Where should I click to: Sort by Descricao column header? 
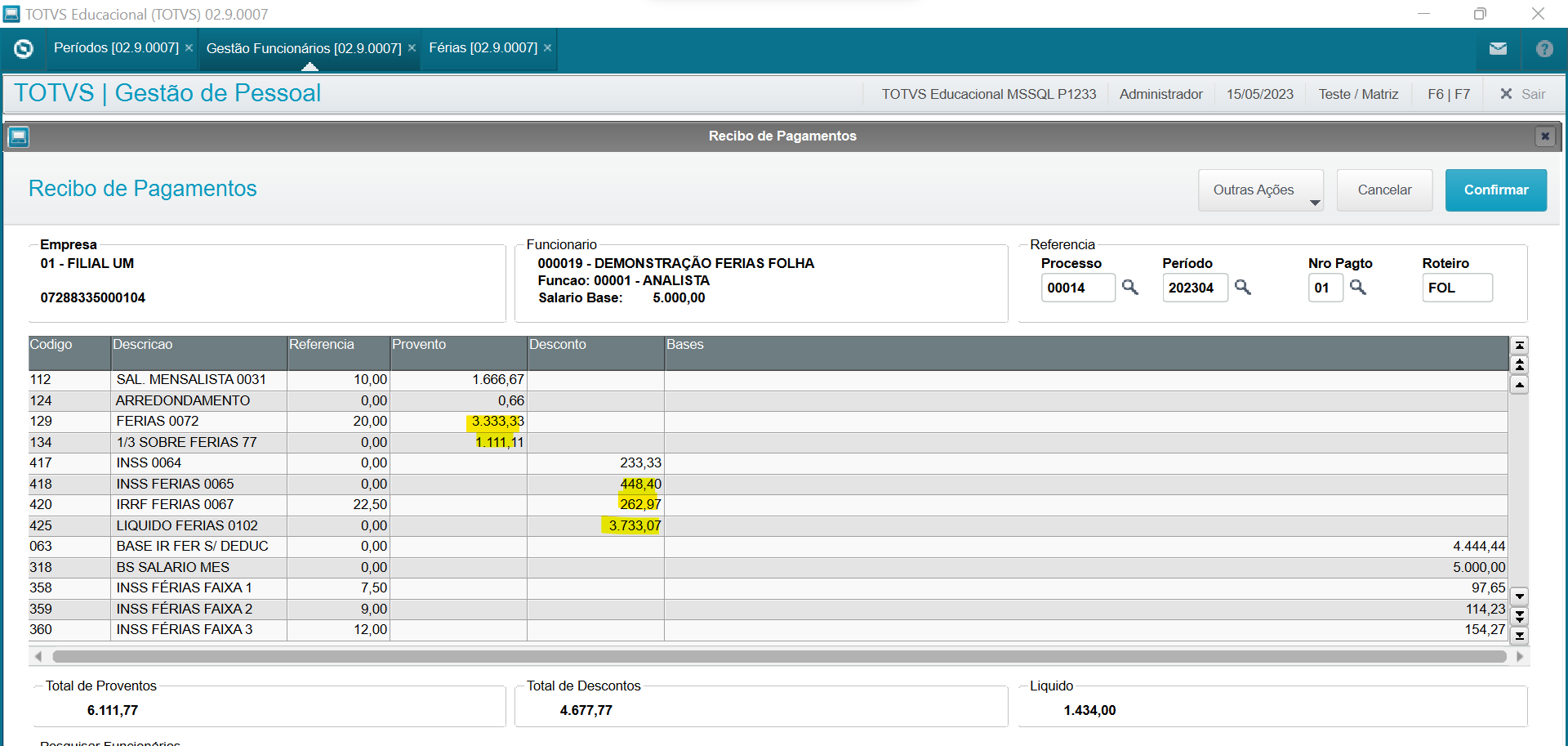[198, 353]
